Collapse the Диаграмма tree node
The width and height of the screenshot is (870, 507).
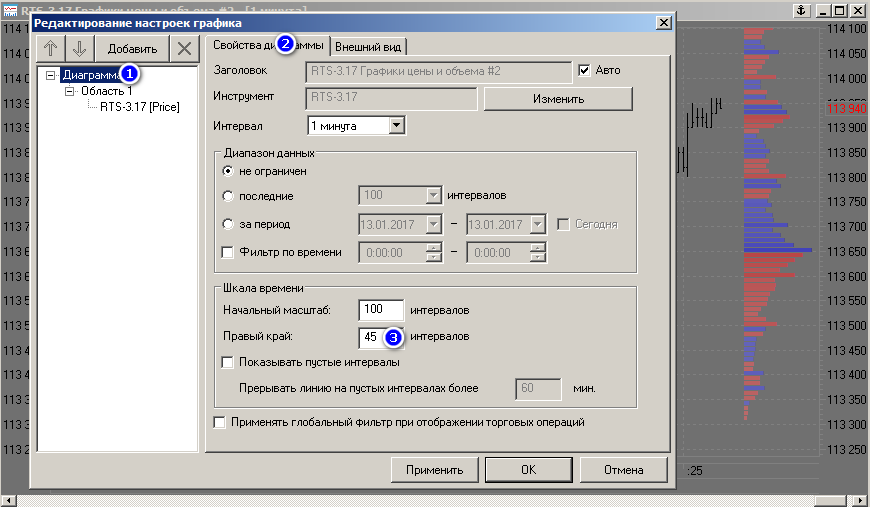pyautogui.click(x=51, y=75)
